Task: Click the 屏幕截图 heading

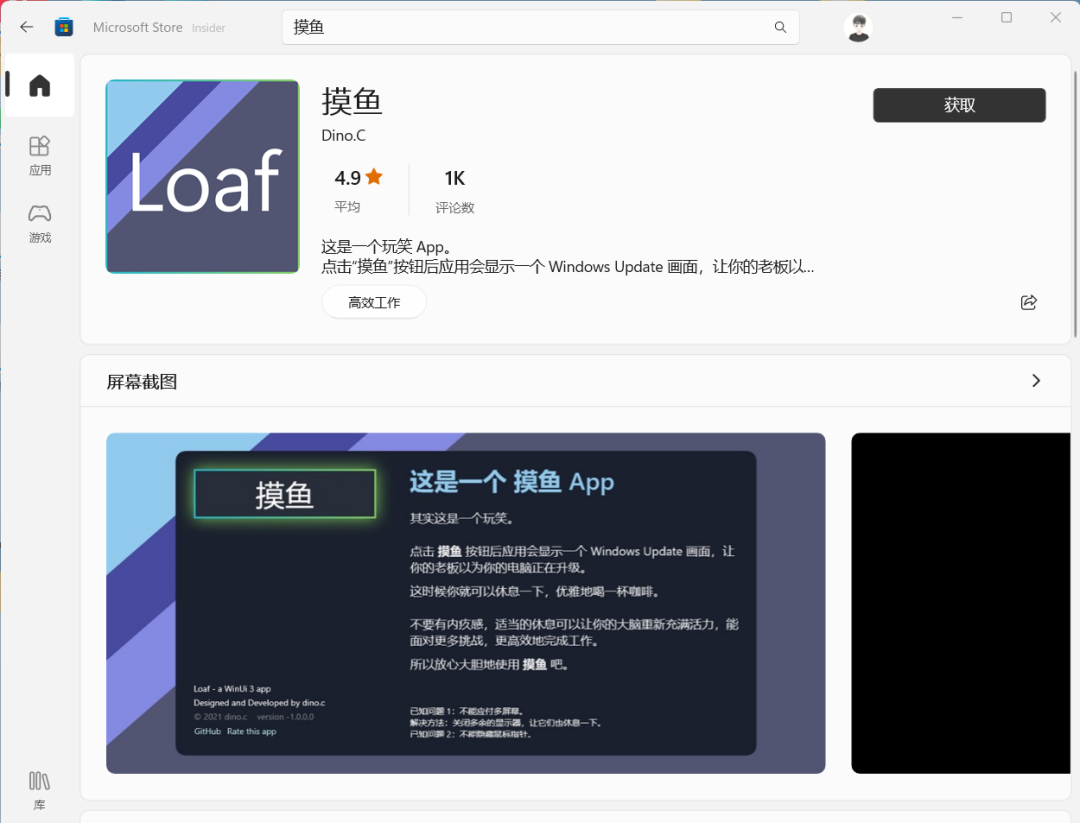Action: click(x=142, y=382)
